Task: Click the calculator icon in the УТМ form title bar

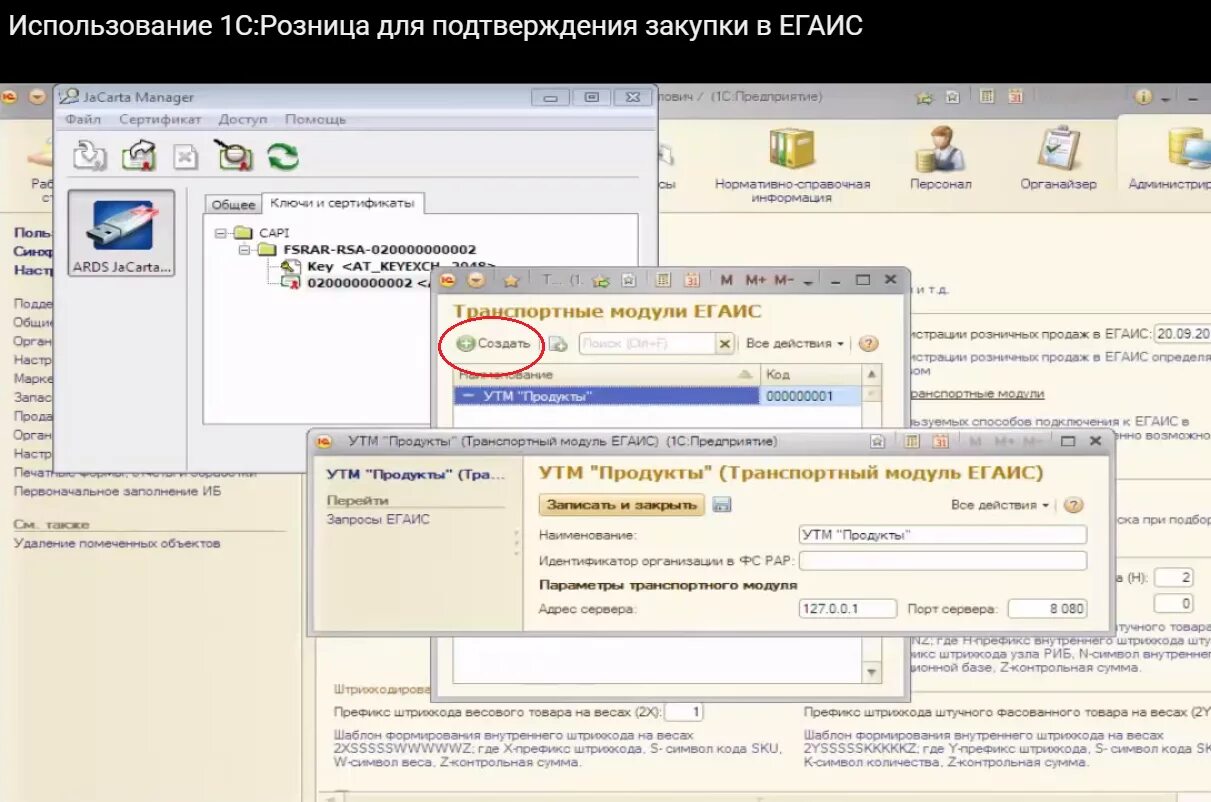Action: point(912,441)
